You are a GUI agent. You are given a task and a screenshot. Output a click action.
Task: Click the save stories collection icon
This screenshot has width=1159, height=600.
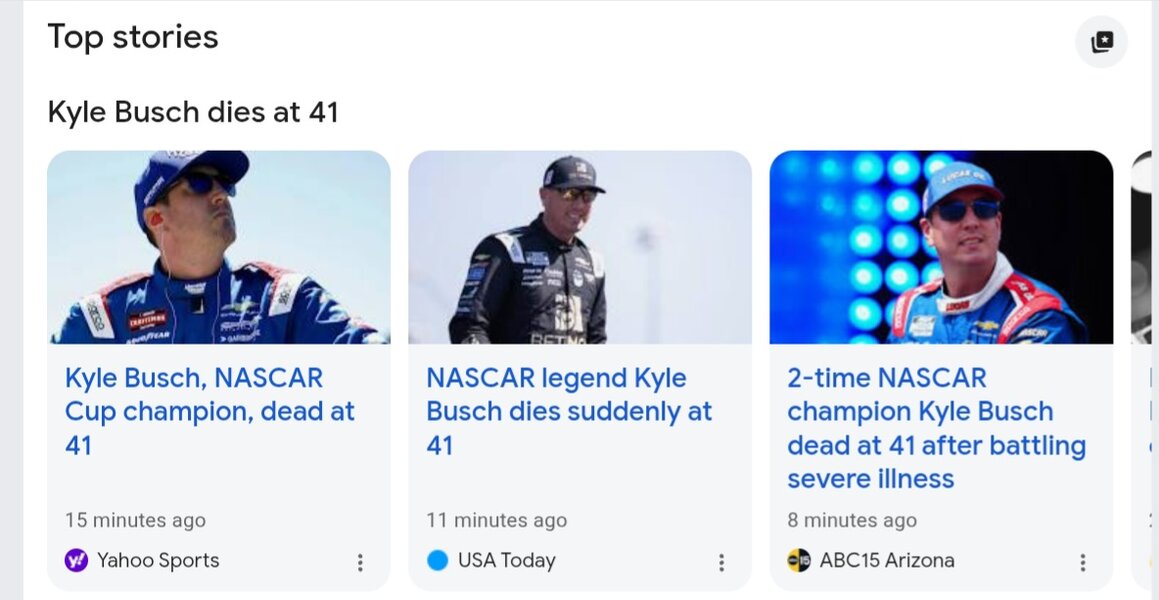click(x=1101, y=41)
